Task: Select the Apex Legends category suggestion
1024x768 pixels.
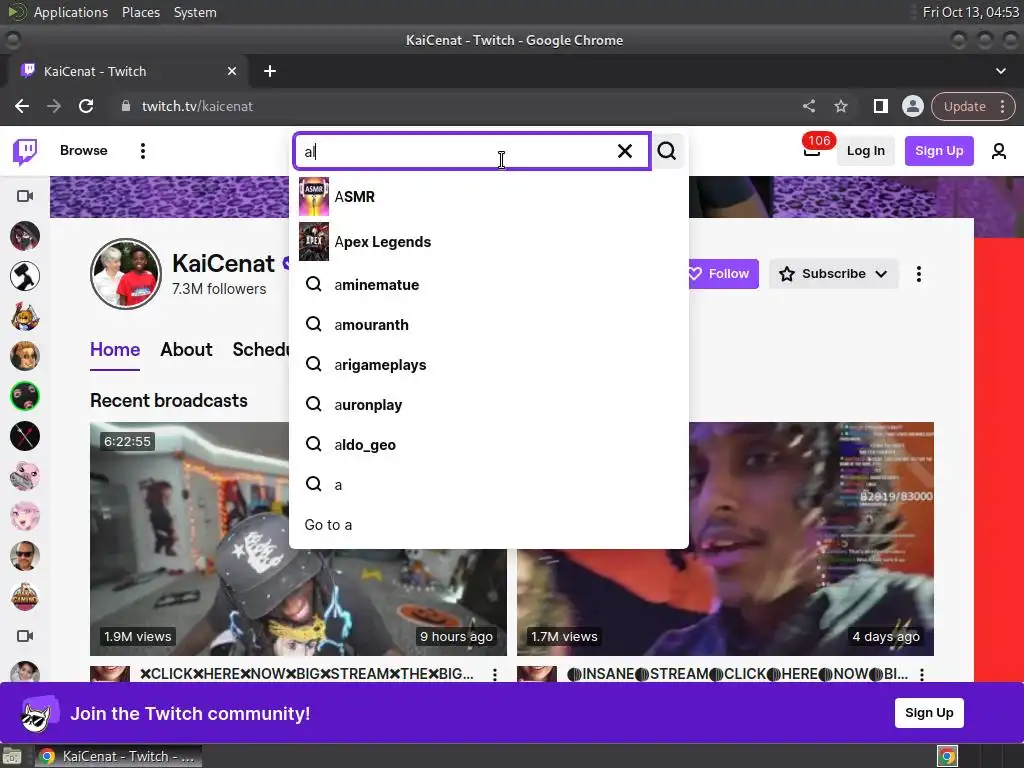Action: tap(488, 242)
